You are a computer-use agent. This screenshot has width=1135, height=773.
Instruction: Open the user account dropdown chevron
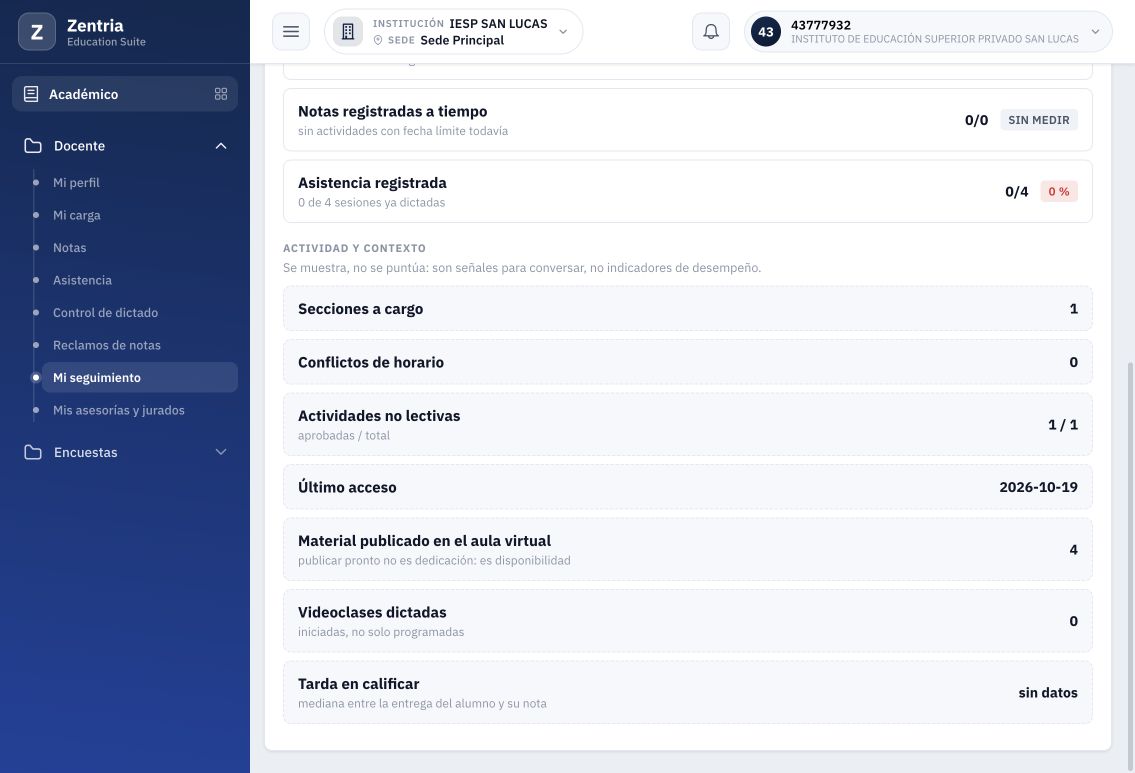[1095, 32]
